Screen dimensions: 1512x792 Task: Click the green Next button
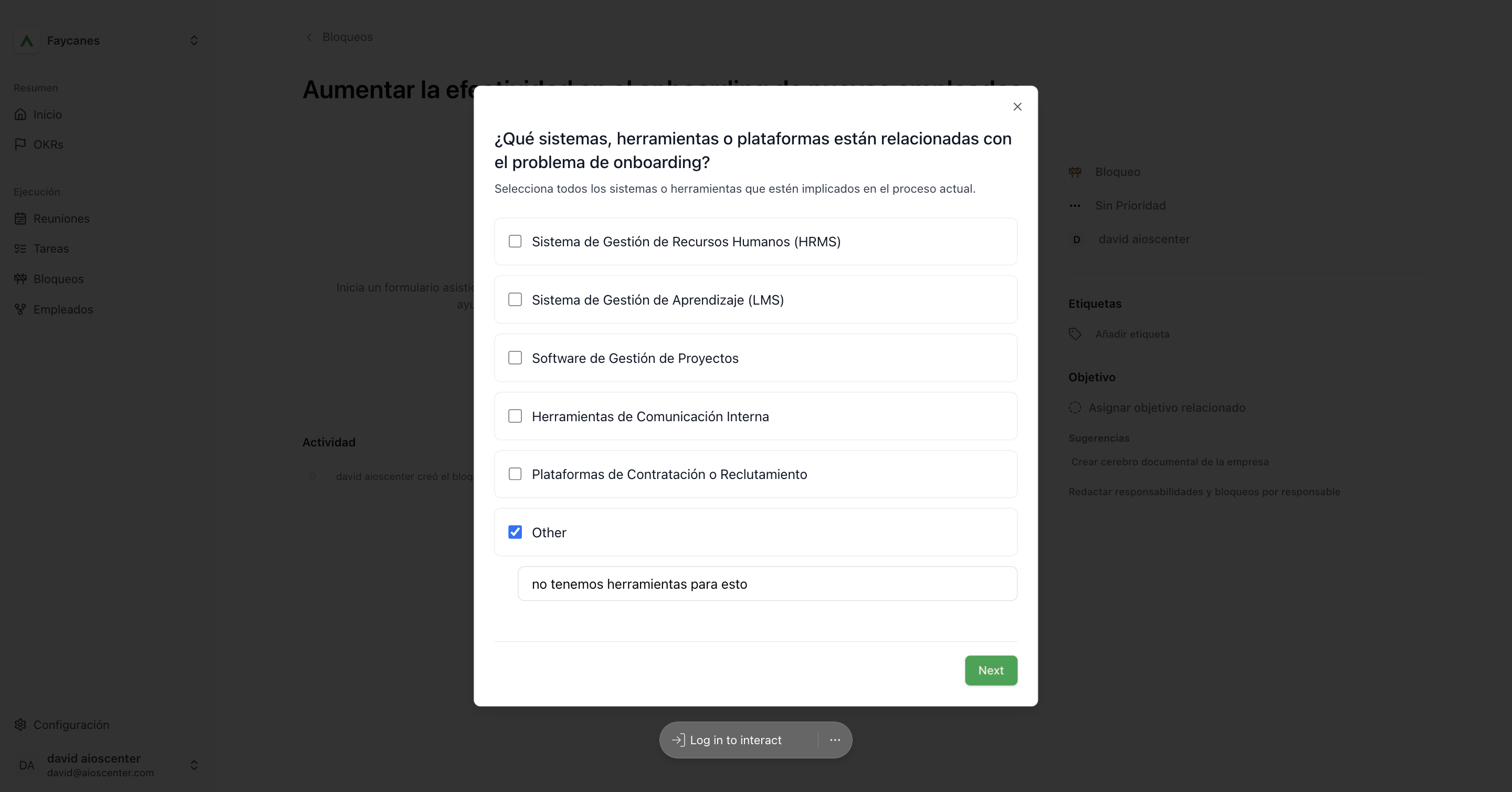[991, 670]
